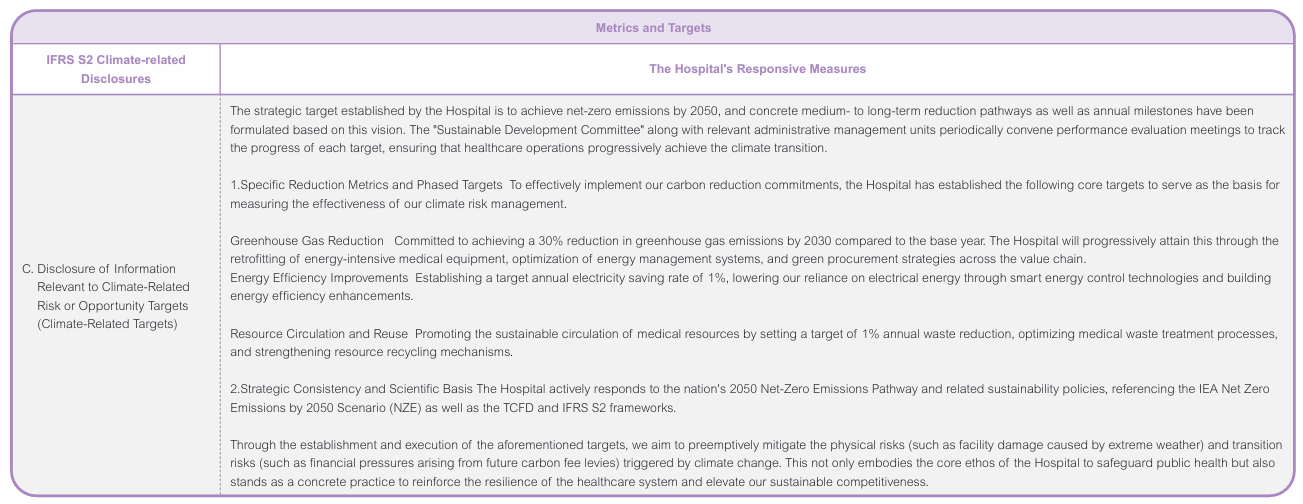Screen dimensions: 1303x504
Task: Click the 'Energy Efficiency Improvements' heading
Action: [x=320, y=277]
